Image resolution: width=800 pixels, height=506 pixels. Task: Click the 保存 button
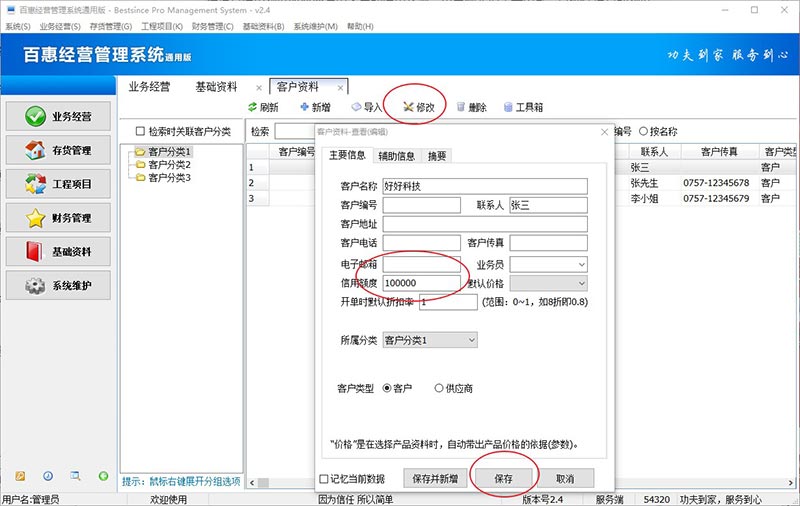[x=503, y=478]
